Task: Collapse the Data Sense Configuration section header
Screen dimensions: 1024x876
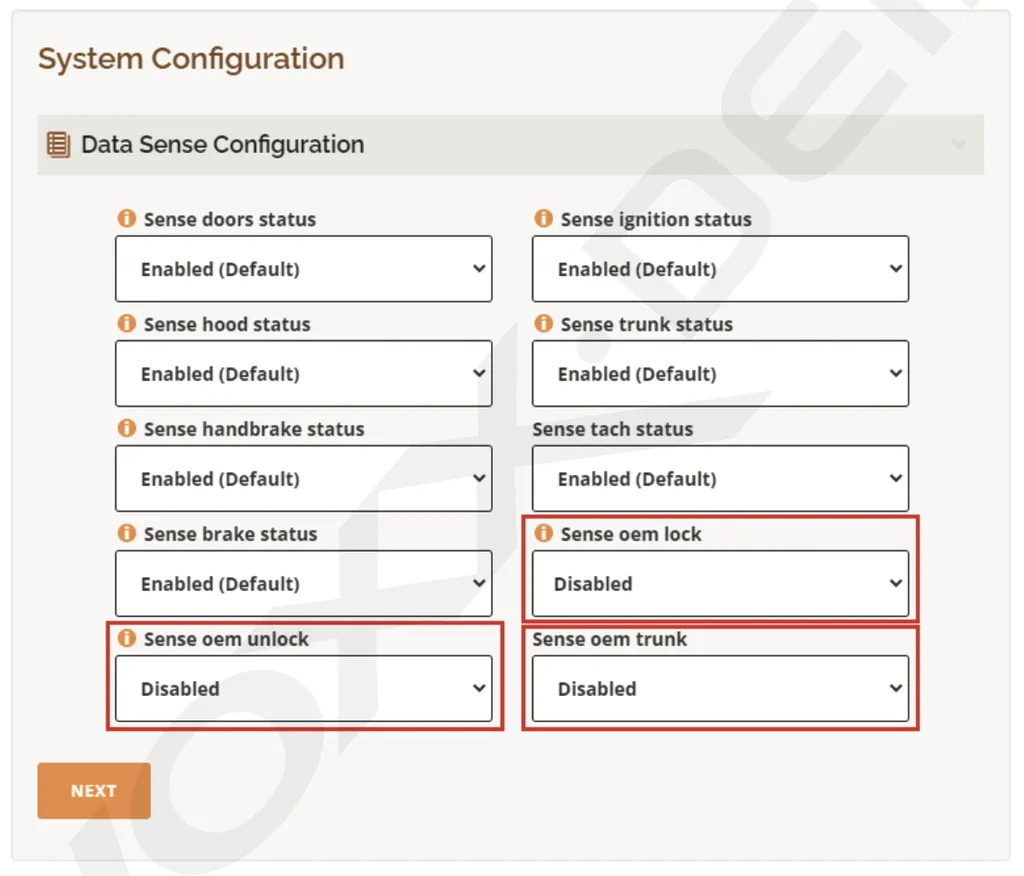Action: pos(958,145)
